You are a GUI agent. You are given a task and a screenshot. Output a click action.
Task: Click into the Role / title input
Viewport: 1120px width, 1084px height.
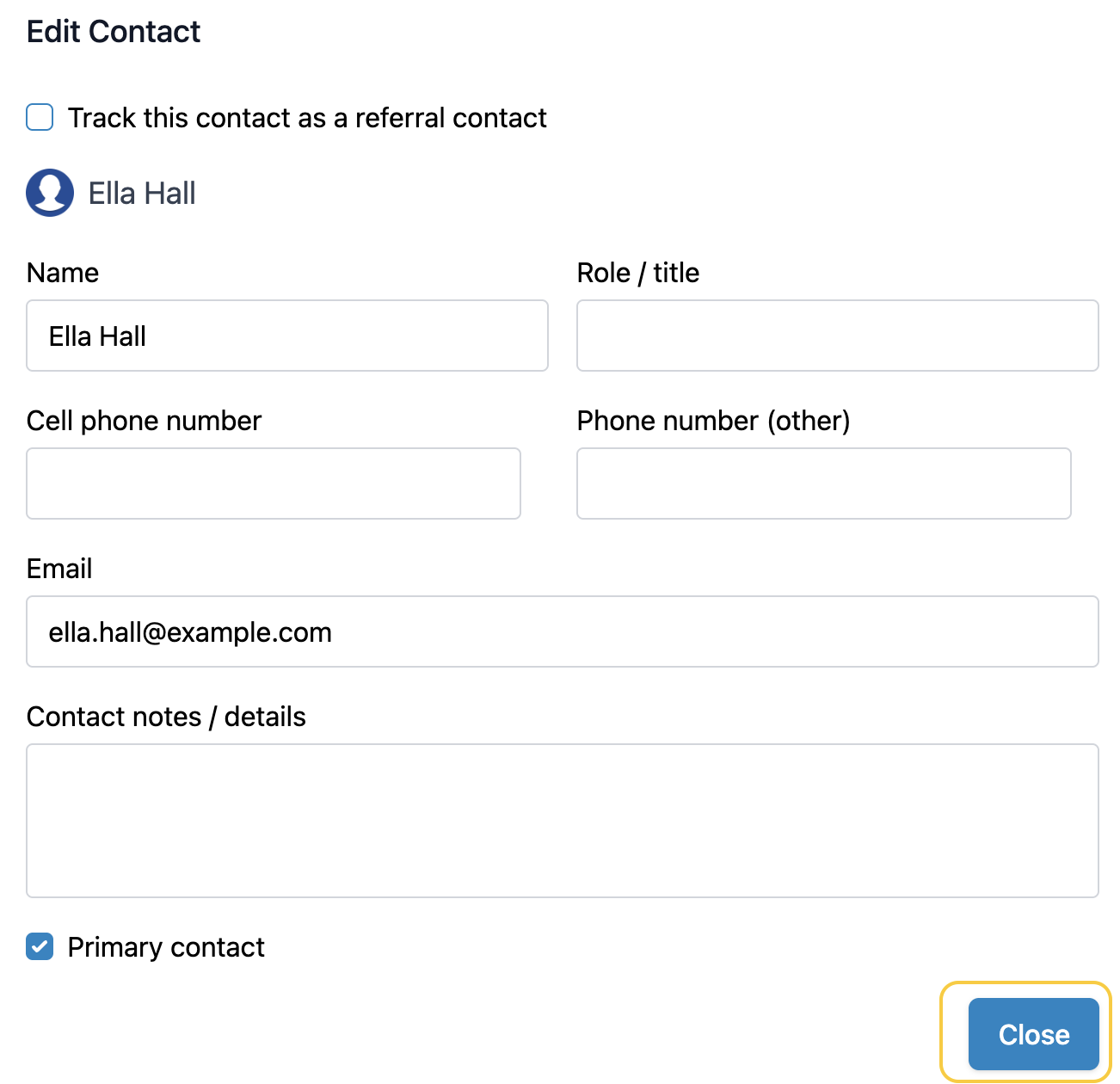pos(837,336)
